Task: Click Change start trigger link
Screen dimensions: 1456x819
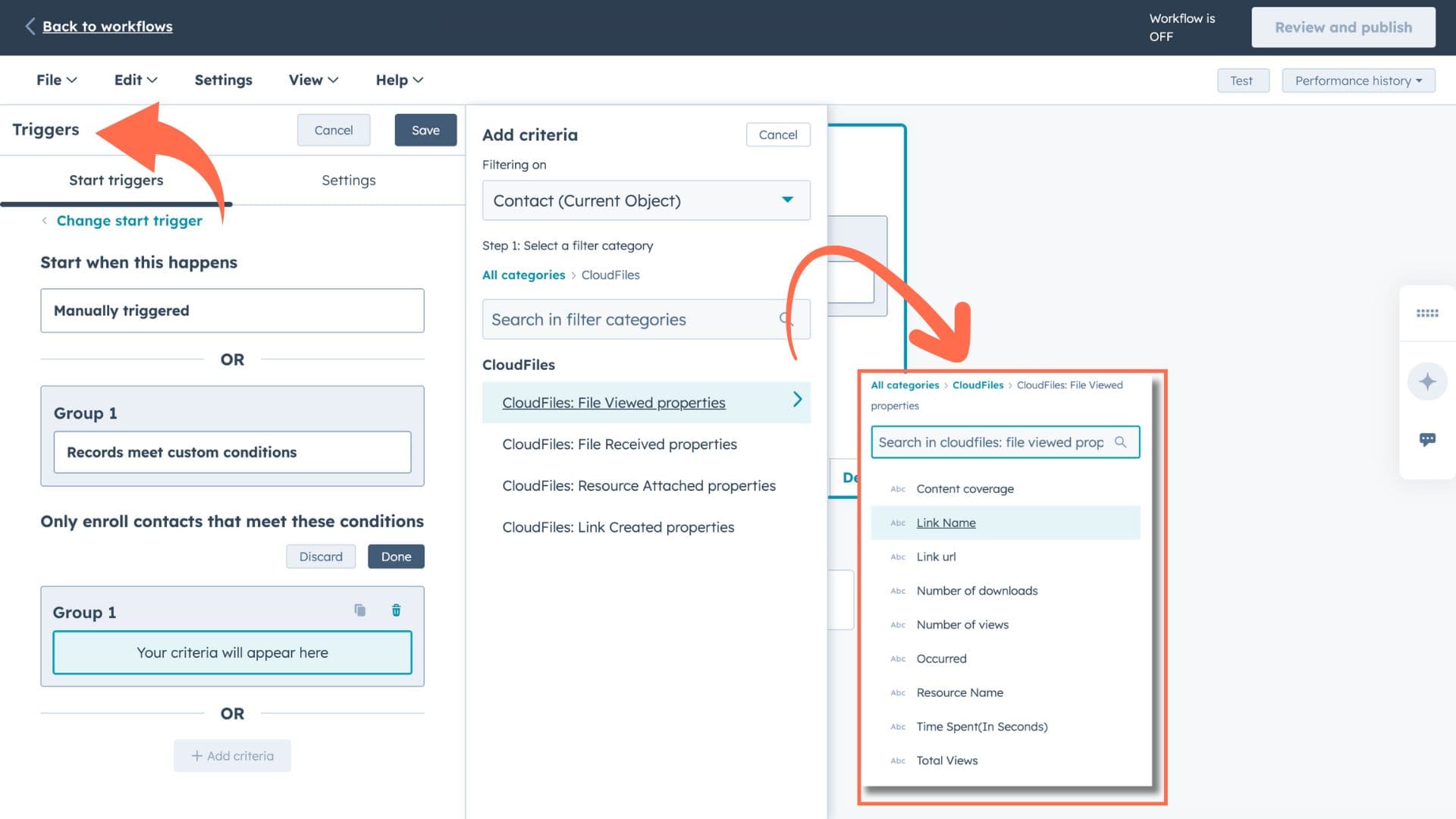Action: (x=129, y=221)
